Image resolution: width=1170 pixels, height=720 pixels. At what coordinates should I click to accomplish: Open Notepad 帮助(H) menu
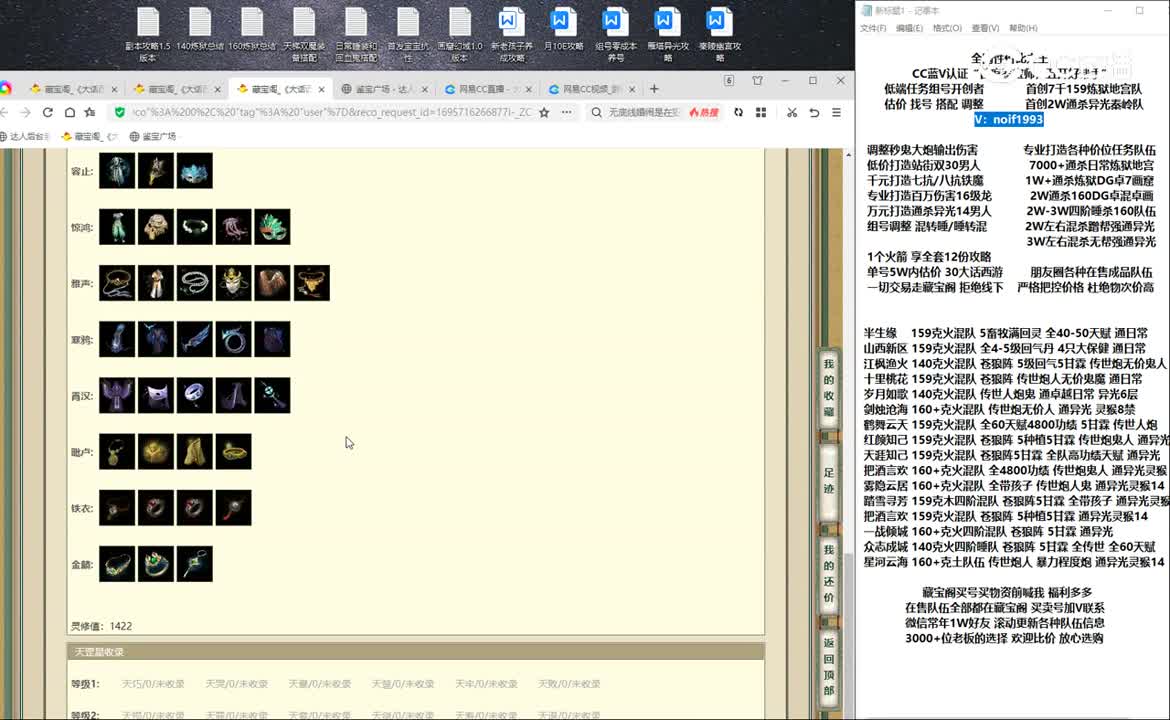[x=1023, y=28]
